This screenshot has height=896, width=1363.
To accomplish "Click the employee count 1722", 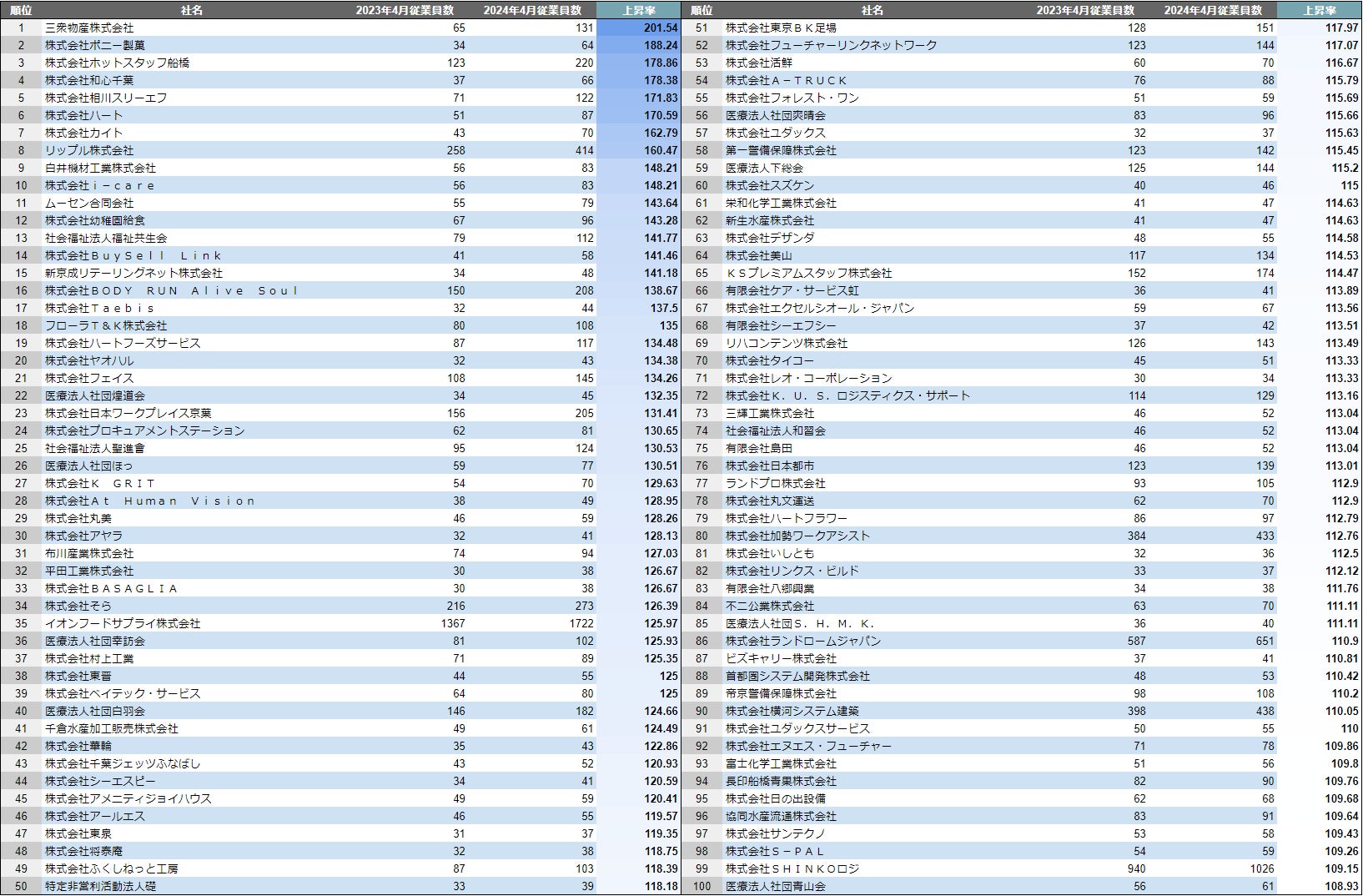I will pyautogui.click(x=533, y=623).
